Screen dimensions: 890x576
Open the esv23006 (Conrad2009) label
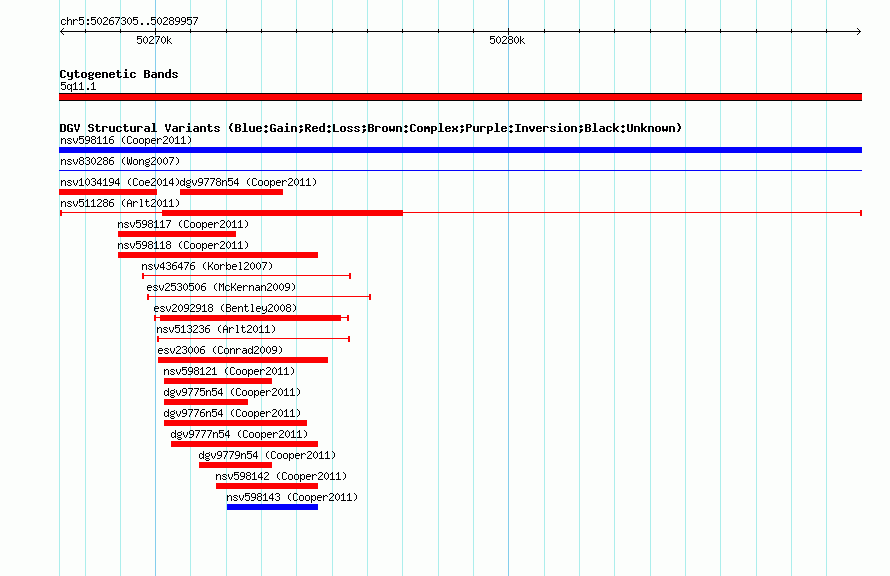click(x=220, y=350)
